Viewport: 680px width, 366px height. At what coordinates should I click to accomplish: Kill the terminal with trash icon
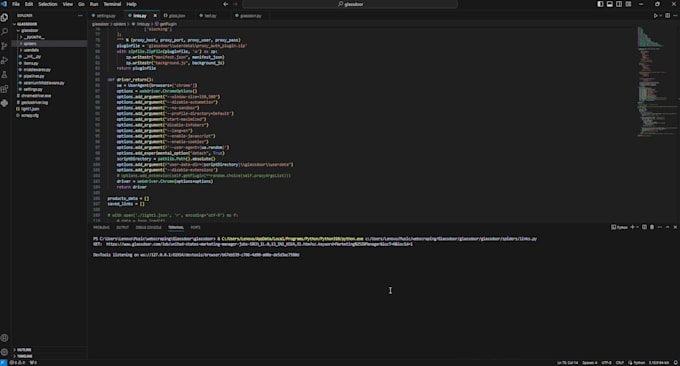(x=652, y=227)
